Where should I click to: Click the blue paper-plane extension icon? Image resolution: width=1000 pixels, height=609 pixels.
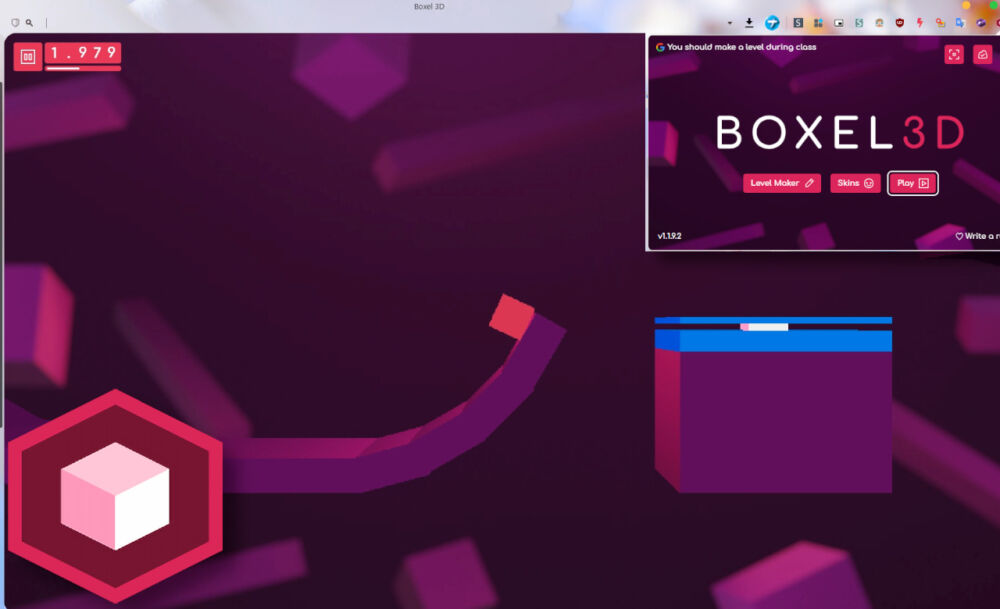(772, 22)
